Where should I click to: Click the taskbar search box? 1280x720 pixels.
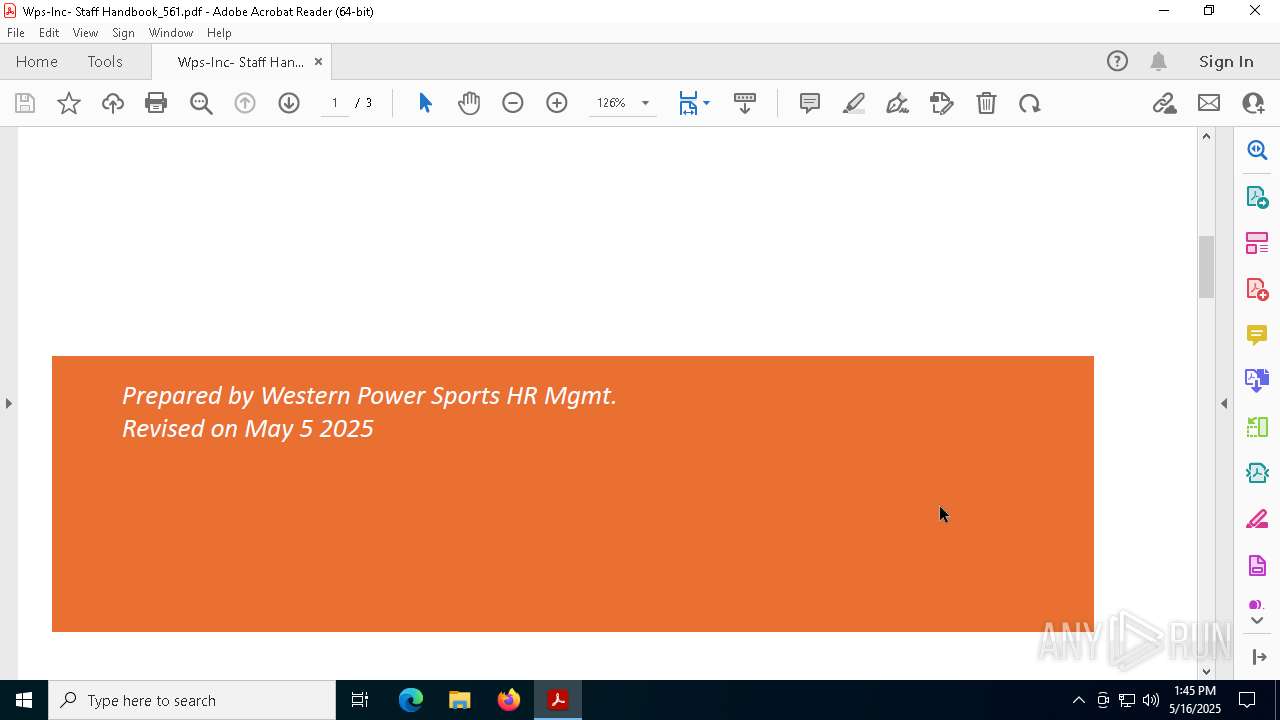(x=192, y=700)
